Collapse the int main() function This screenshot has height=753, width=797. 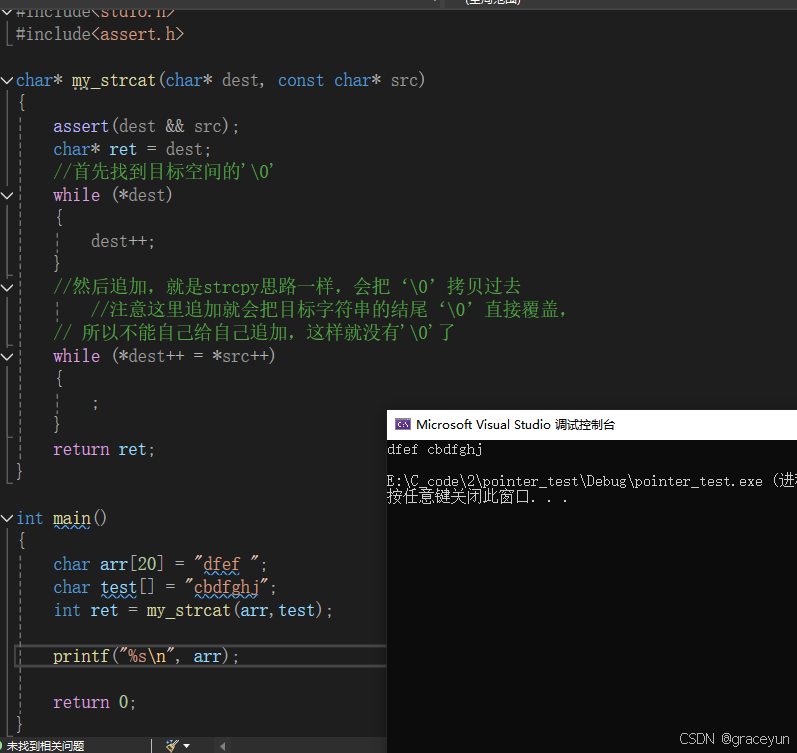[7, 518]
